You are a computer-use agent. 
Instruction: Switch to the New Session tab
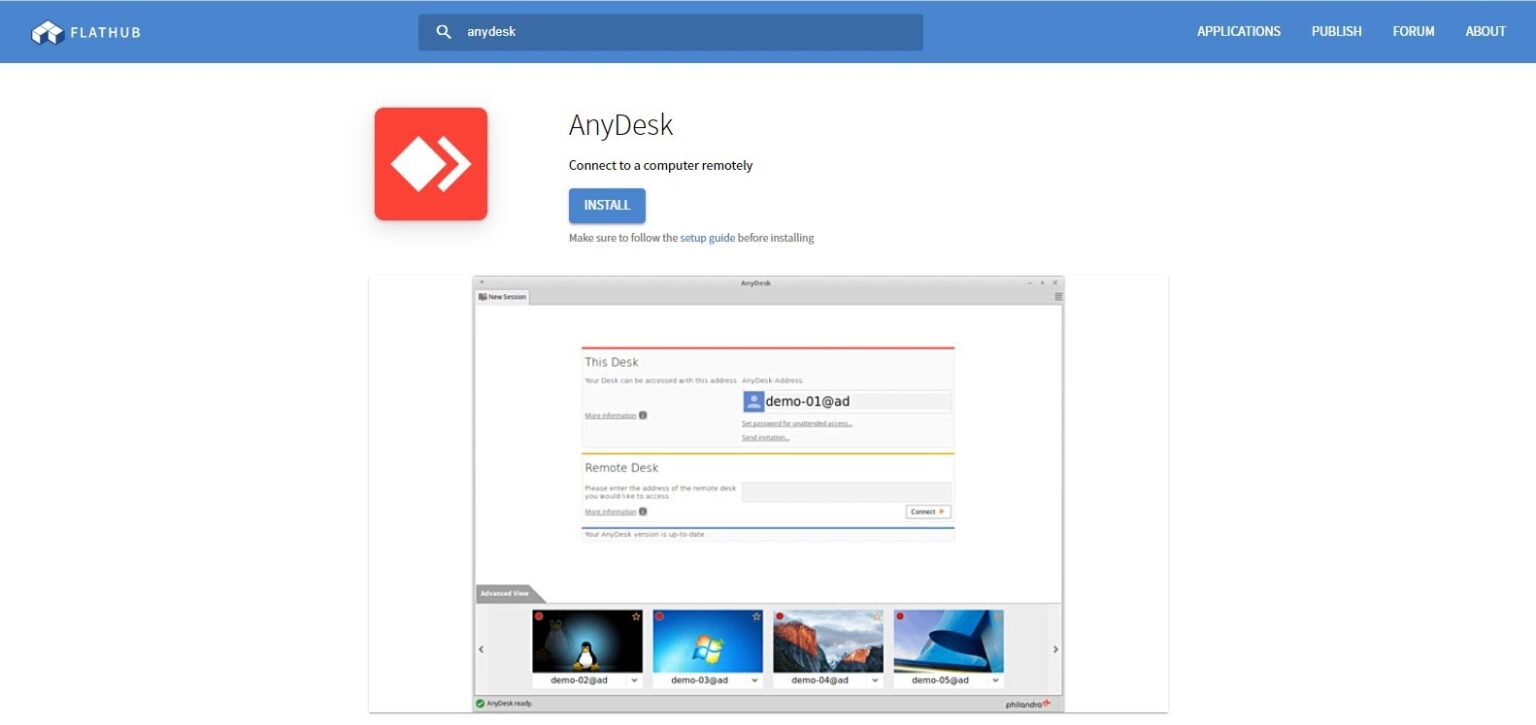tap(502, 296)
